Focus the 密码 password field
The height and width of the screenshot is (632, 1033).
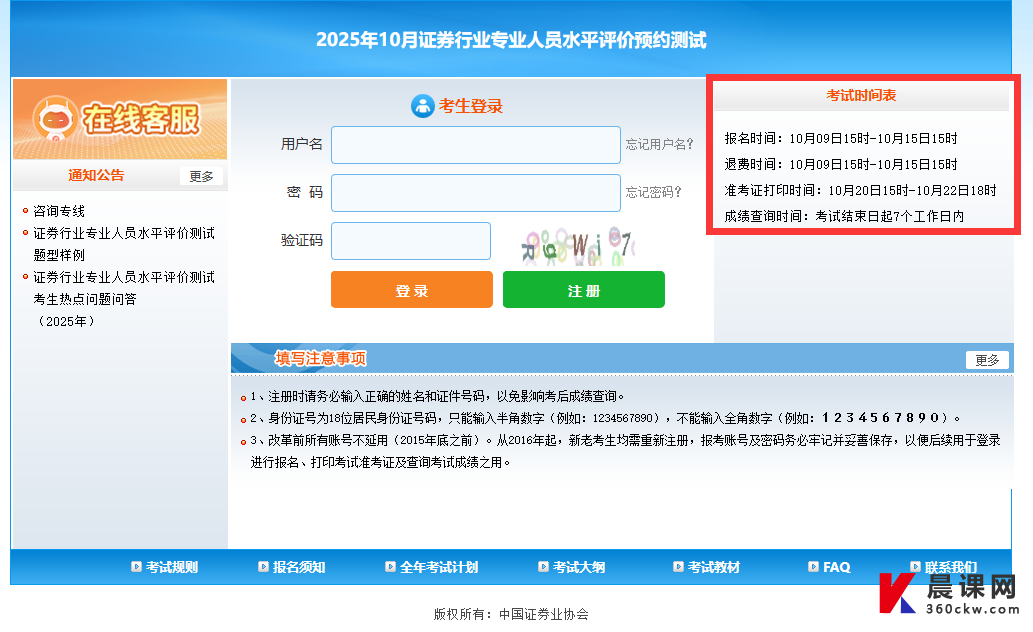click(475, 193)
